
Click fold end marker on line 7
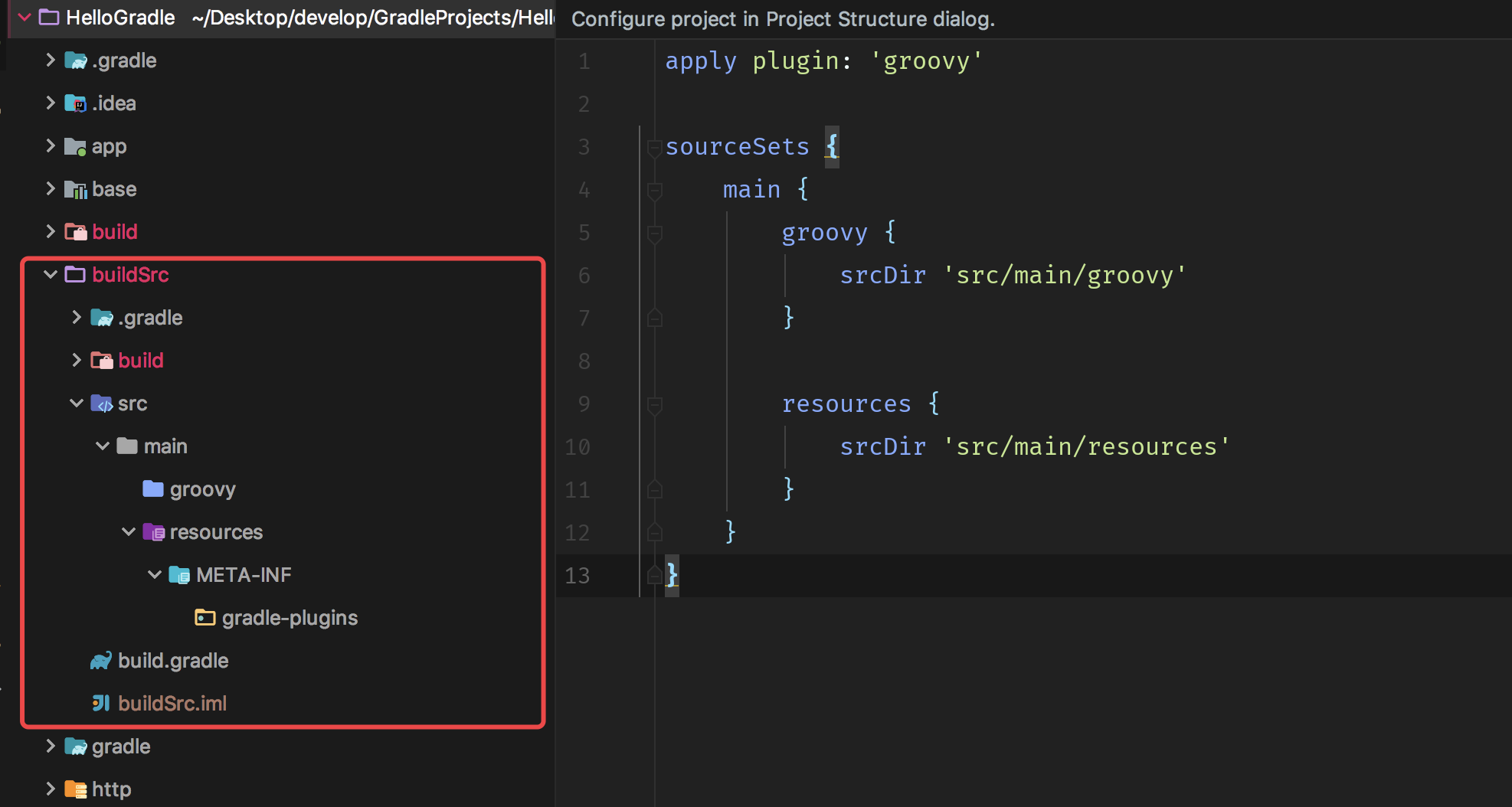point(654,317)
